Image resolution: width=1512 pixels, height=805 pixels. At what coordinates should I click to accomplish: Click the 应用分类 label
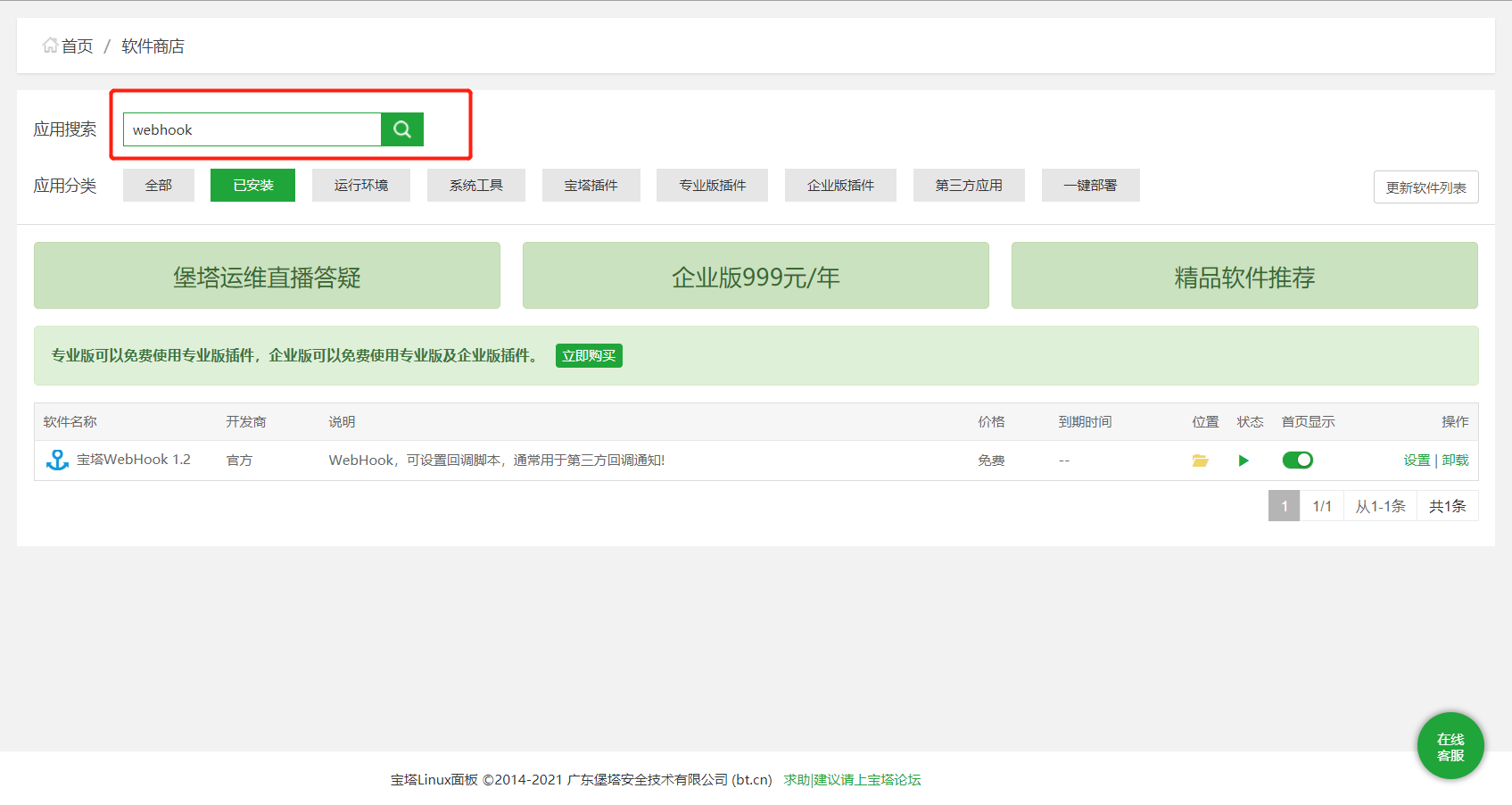(x=65, y=186)
